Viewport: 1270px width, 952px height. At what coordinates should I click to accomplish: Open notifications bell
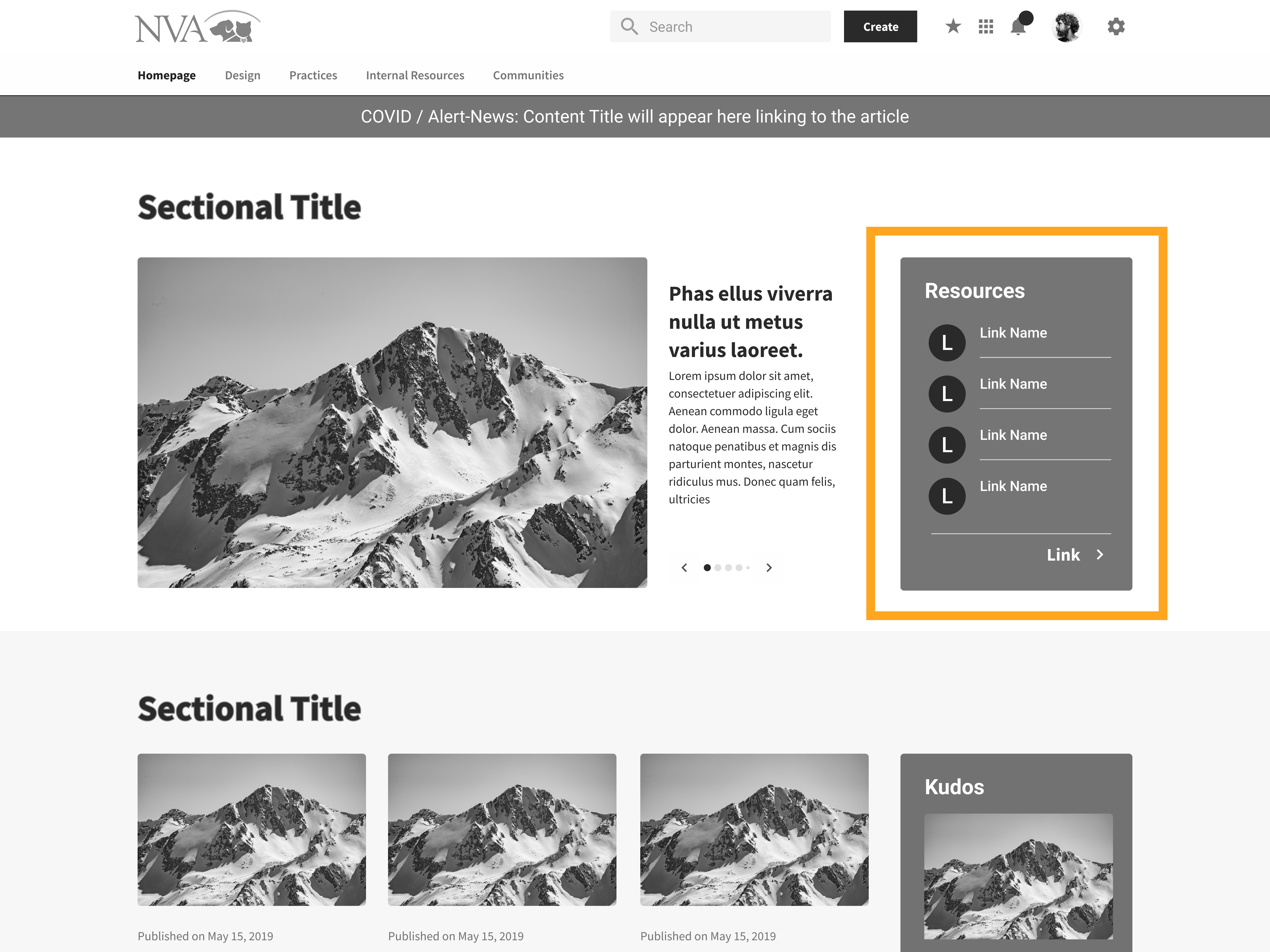point(1018,26)
